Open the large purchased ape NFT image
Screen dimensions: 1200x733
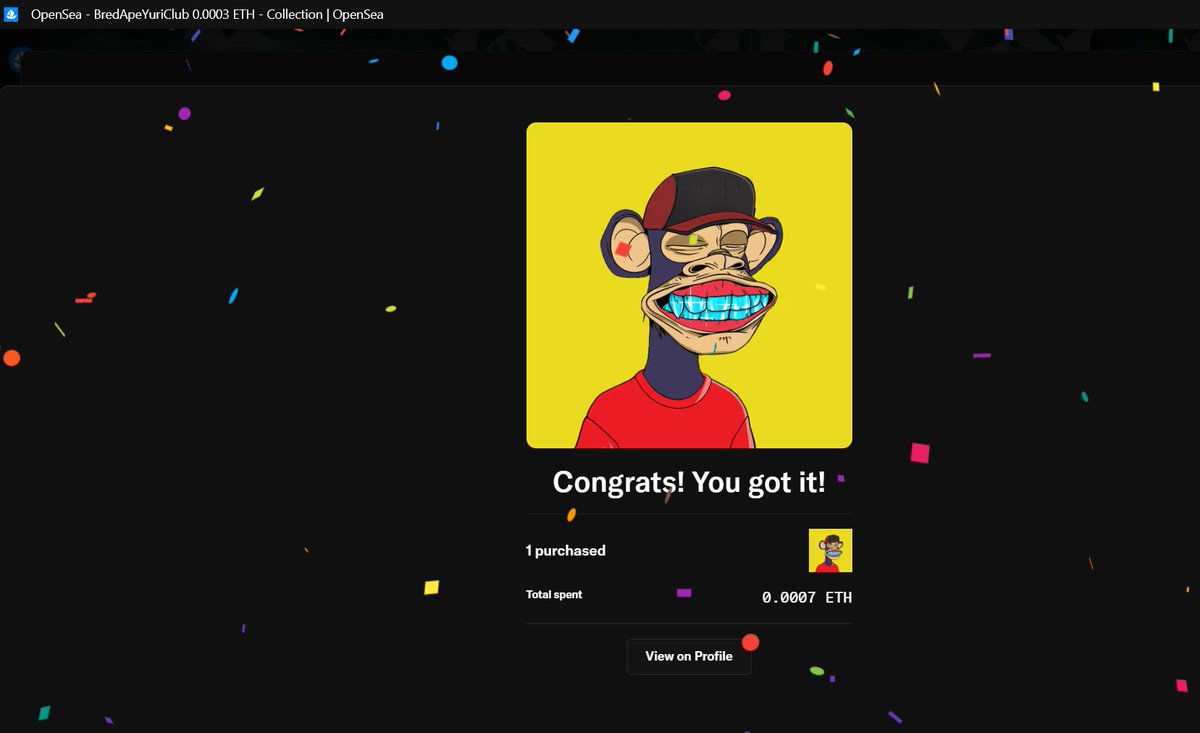(689, 285)
